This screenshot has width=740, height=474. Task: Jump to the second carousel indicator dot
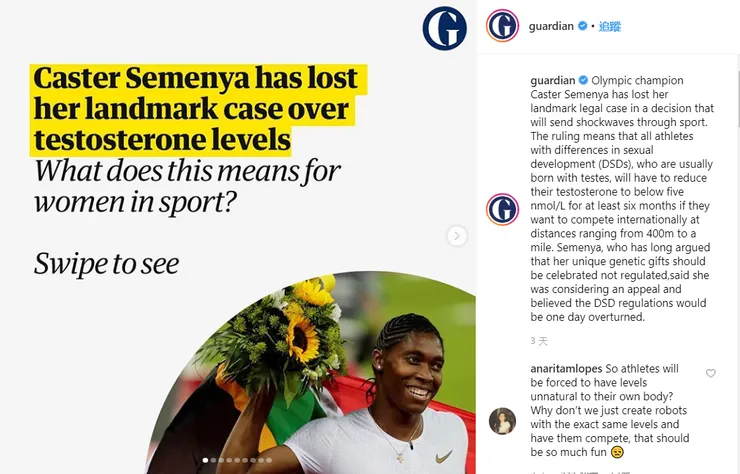coord(215,461)
